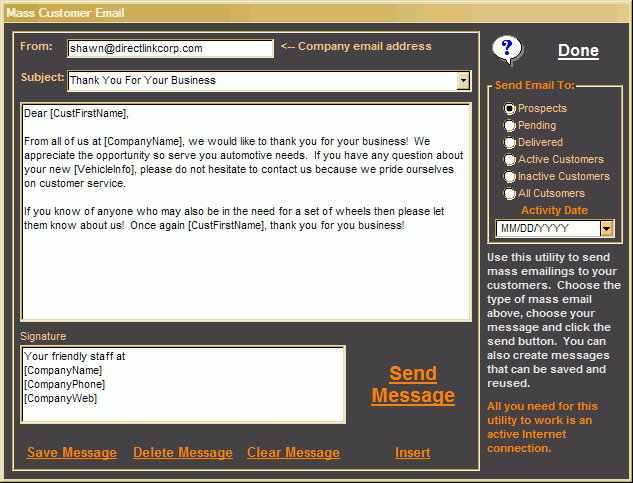The image size is (633, 483).
Task: Click the 'Activity Date' label
Action: point(554,210)
